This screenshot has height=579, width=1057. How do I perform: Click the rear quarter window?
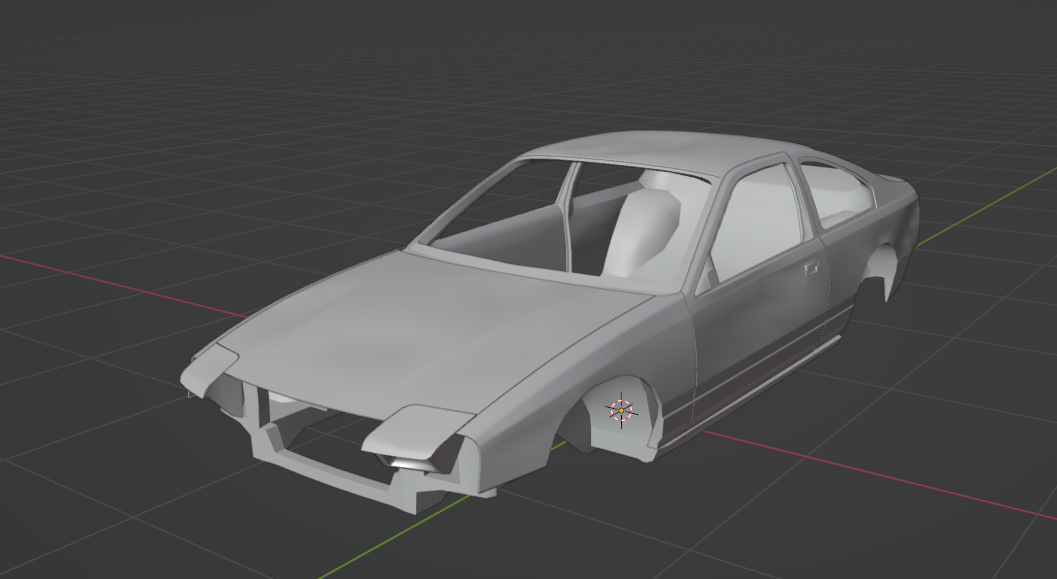point(836,192)
